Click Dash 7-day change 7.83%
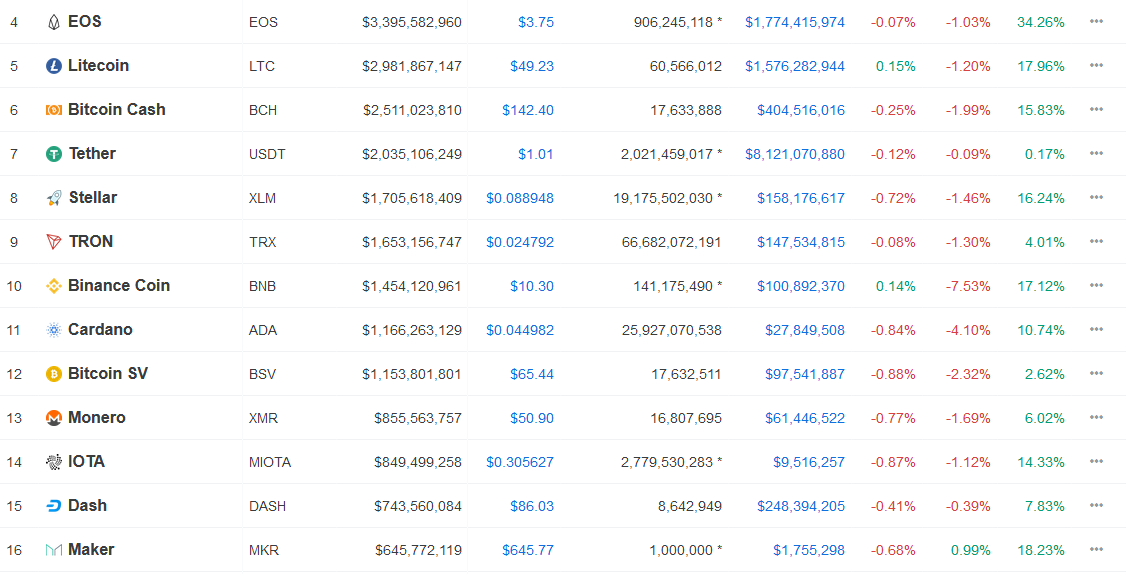Viewport: 1127px width, 574px height. tap(1045, 506)
